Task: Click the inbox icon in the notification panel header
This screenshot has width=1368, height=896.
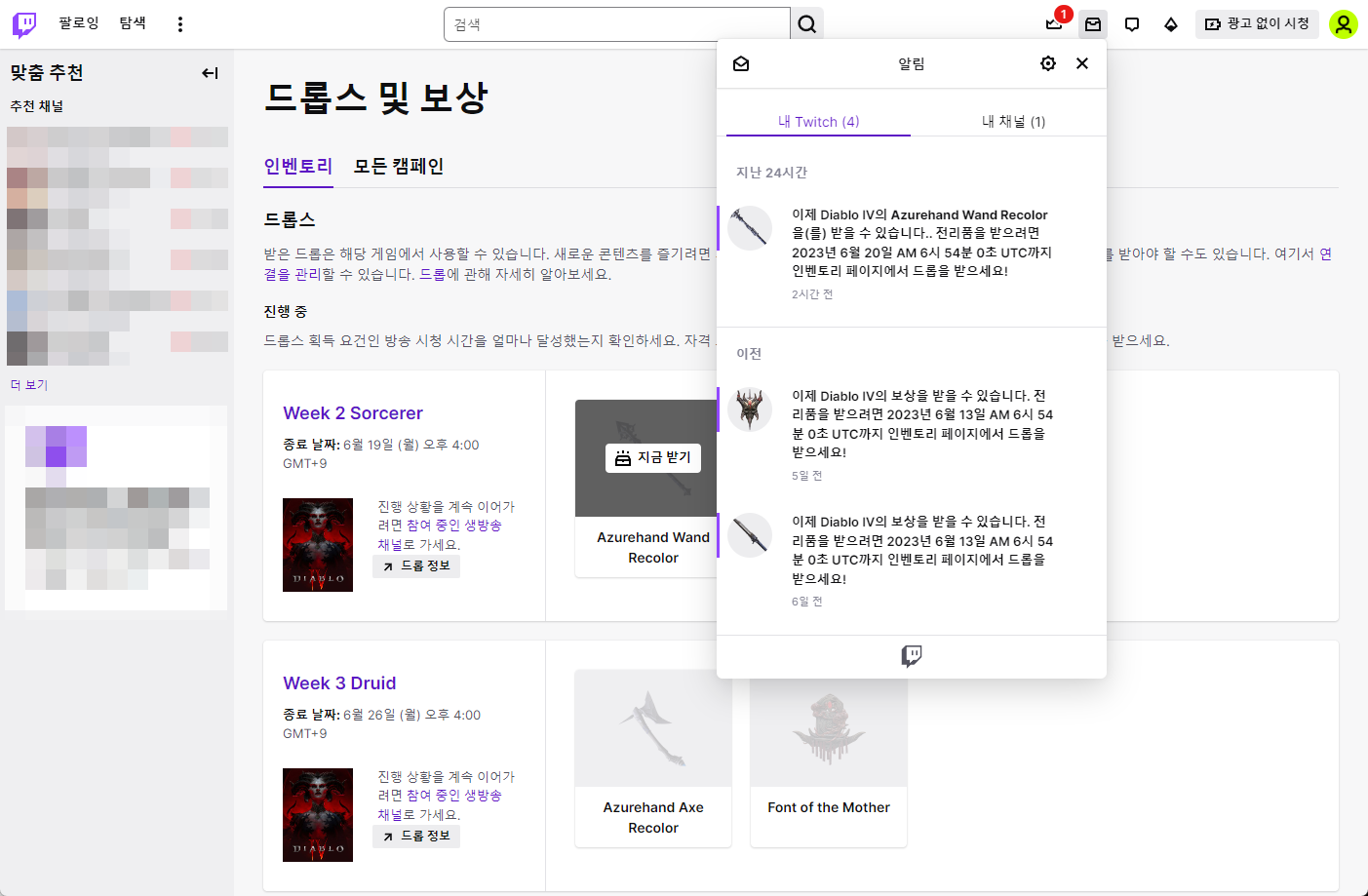Action: tap(741, 63)
